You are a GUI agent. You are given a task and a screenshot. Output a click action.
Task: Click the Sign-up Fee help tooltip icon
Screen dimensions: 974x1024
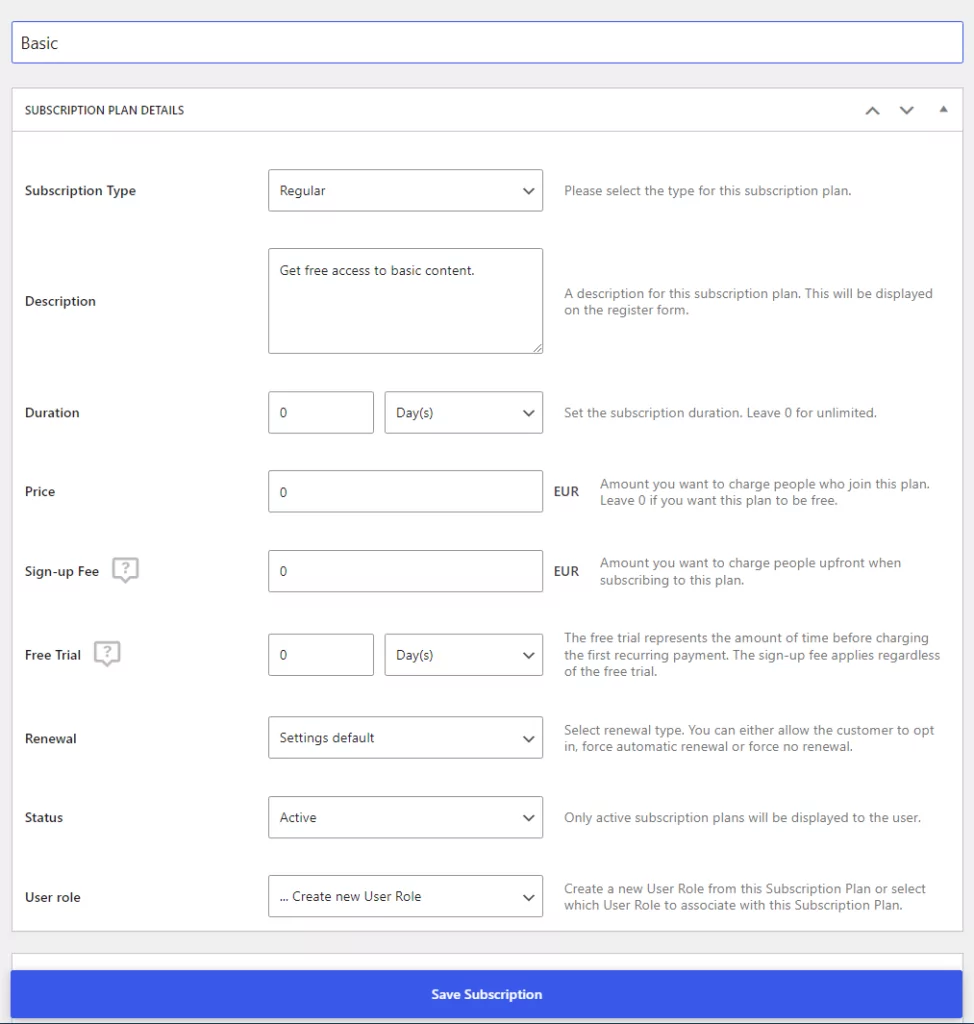click(125, 570)
